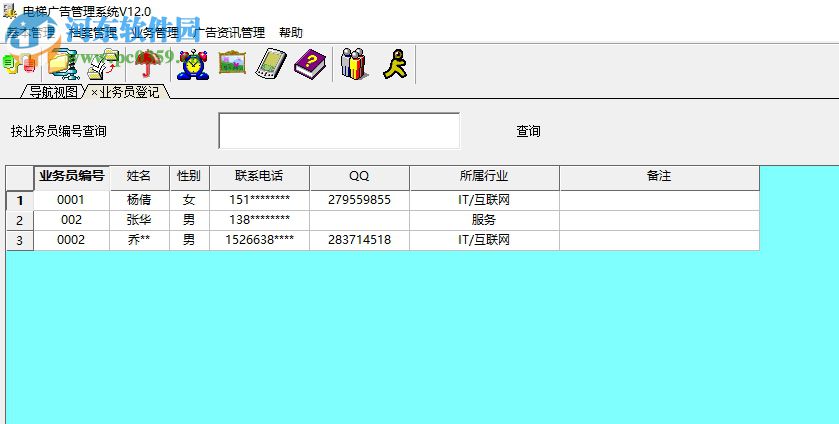Screen dimensions: 839x424
Task: Click the name cell 杨倩
Action: pyautogui.click(x=139, y=200)
